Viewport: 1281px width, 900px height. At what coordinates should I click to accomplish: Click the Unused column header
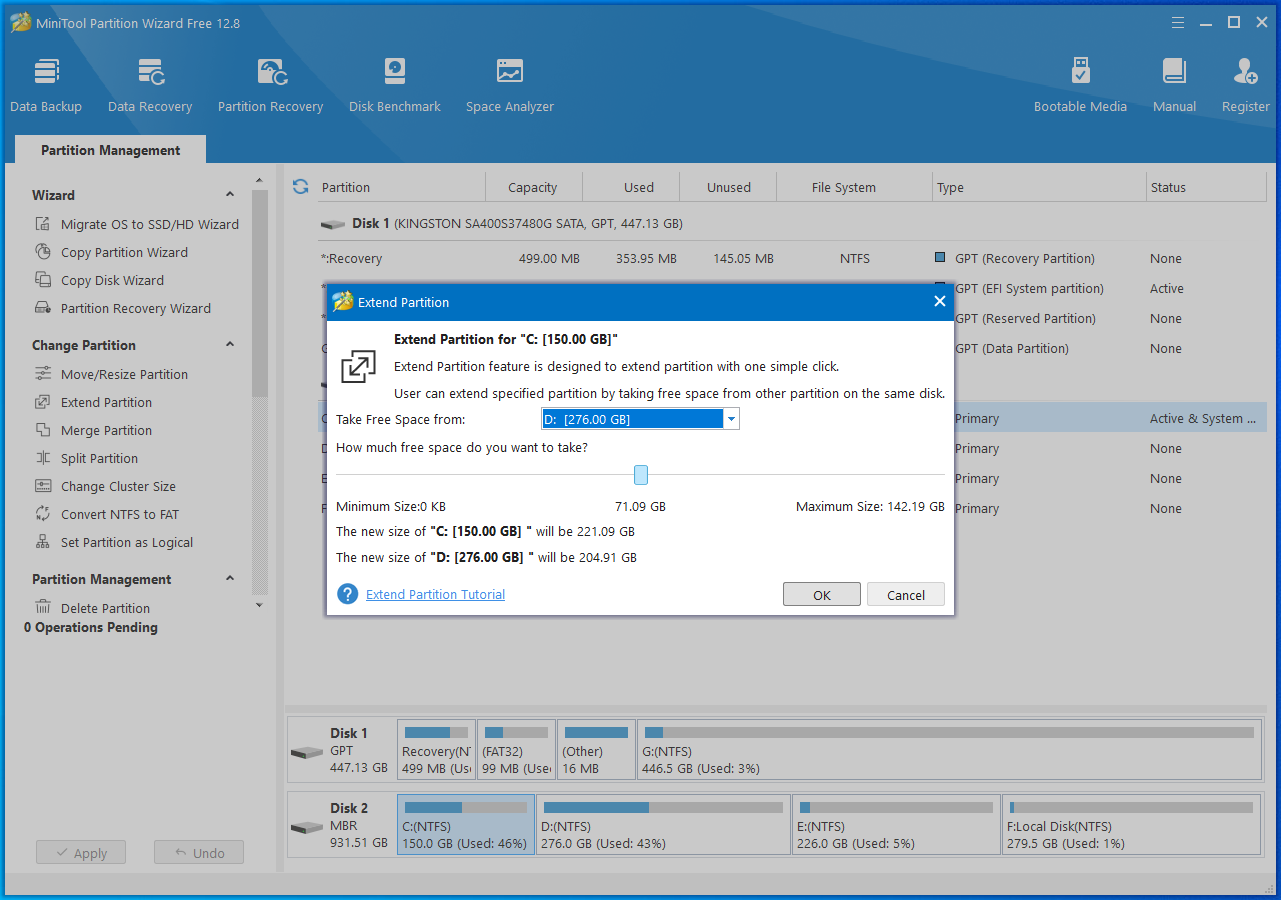point(729,187)
